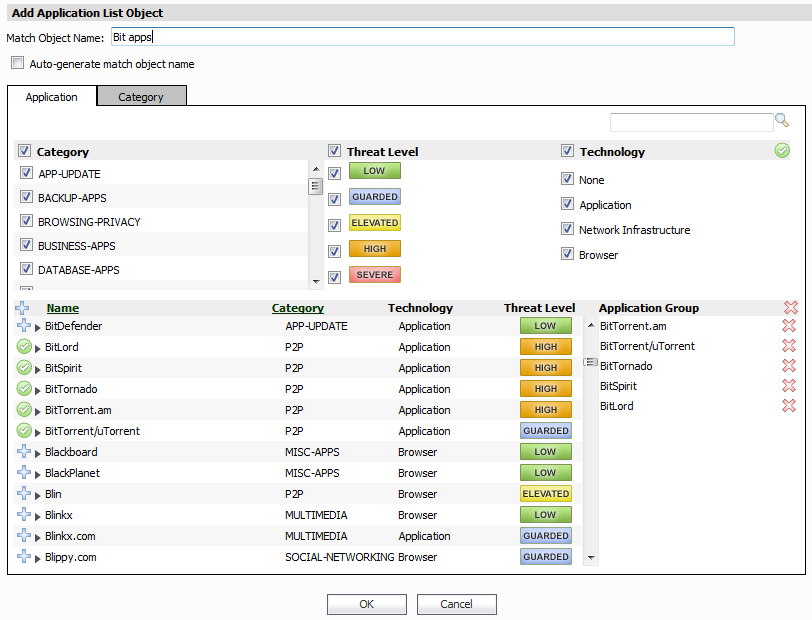Click the green check icon beside BitTornado row
812x620 pixels.
pyautogui.click(x=24, y=388)
